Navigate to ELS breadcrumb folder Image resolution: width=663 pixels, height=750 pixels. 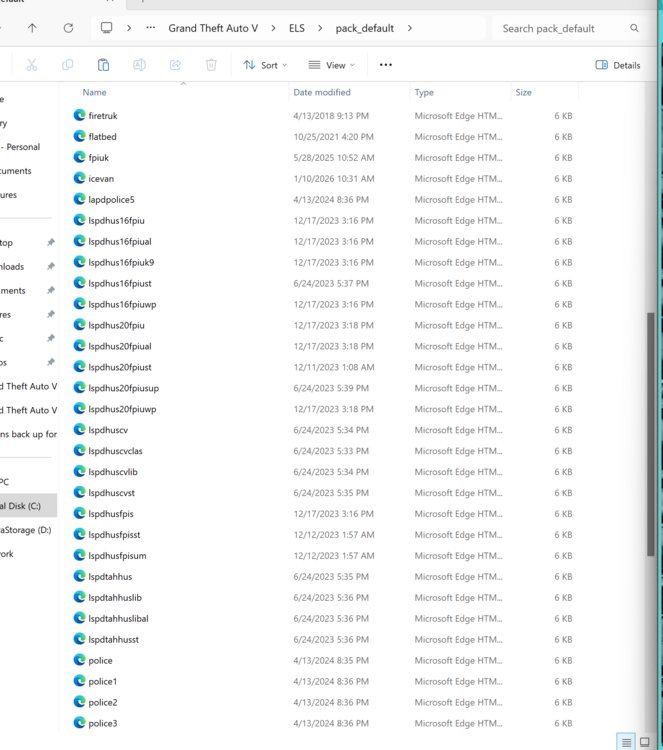coord(297,28)
